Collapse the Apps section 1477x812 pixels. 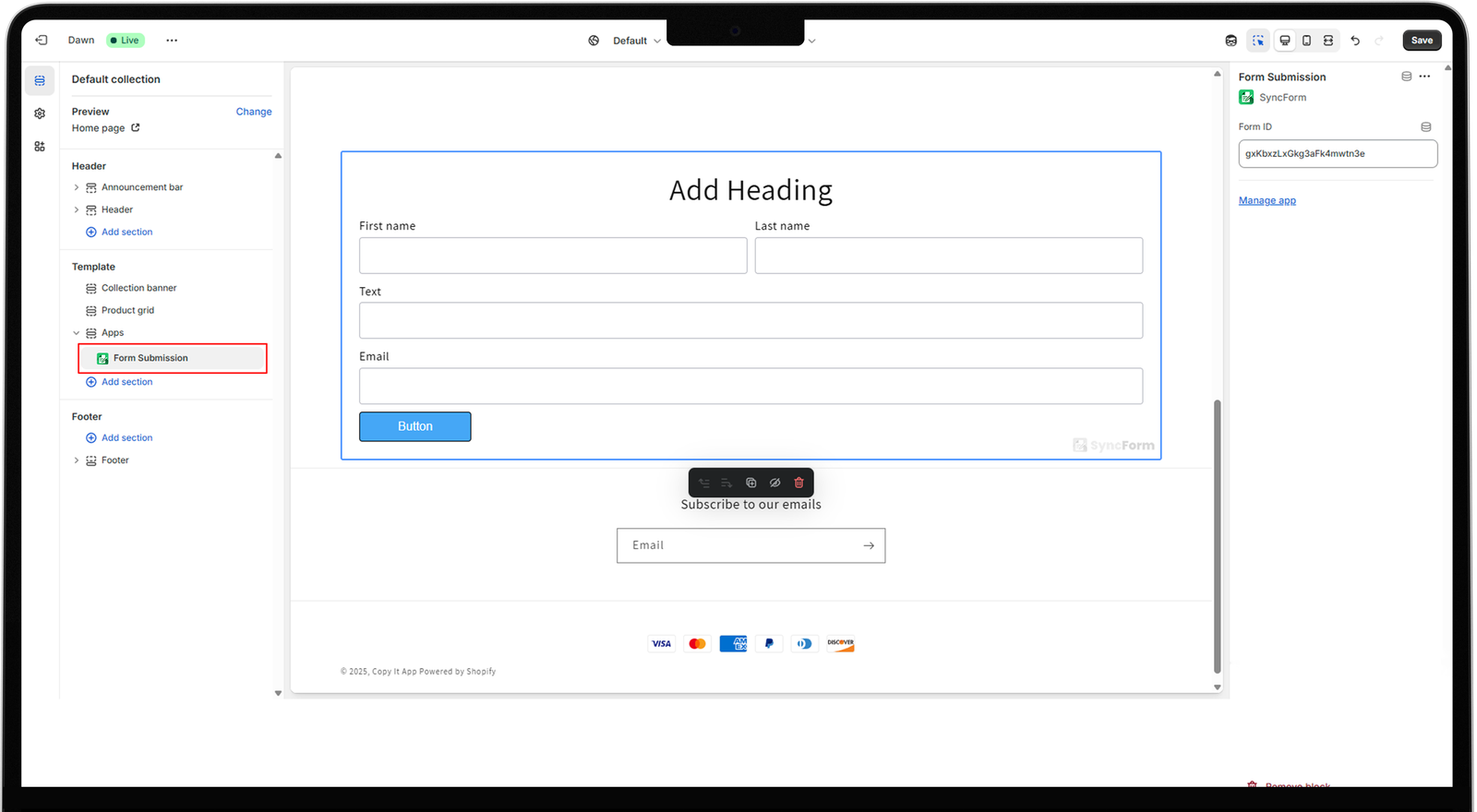click(x=77, y=333)
